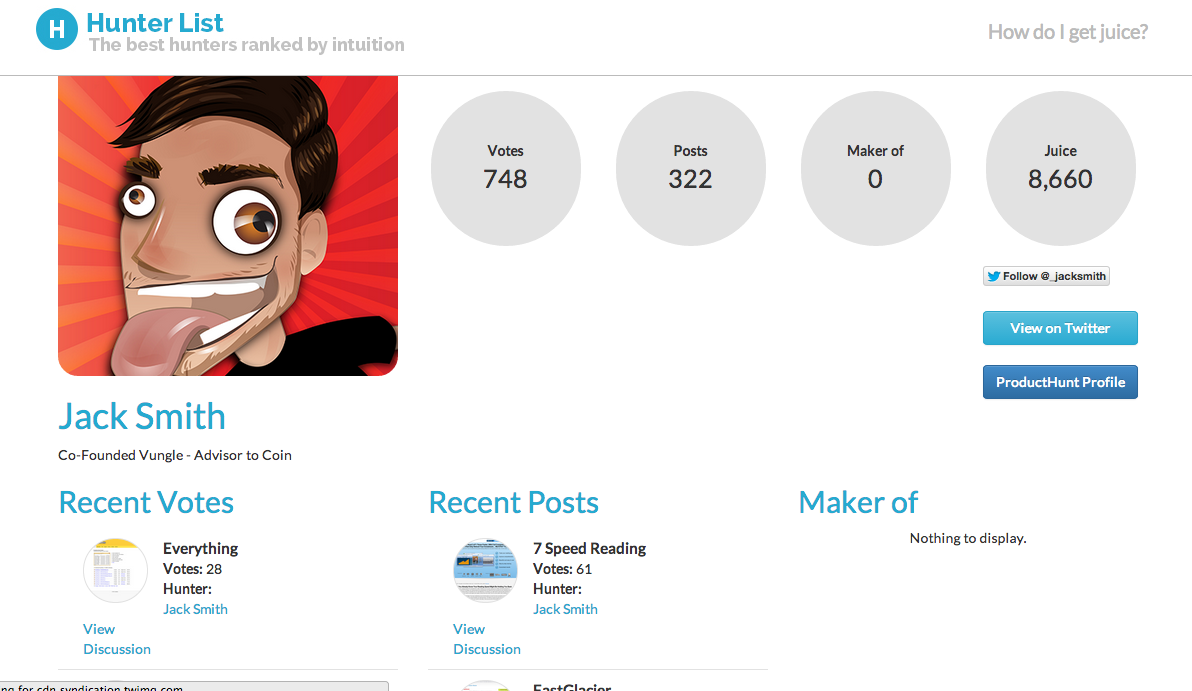The height and width of the screenshot is (691, 1192).
Task: Open the 'How do I get juice?' link
Action: (1067, 32)
